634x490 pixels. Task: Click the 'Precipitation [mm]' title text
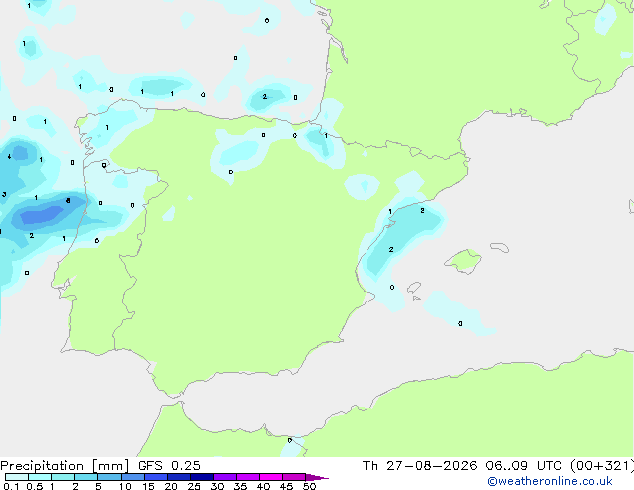[65, 466]
